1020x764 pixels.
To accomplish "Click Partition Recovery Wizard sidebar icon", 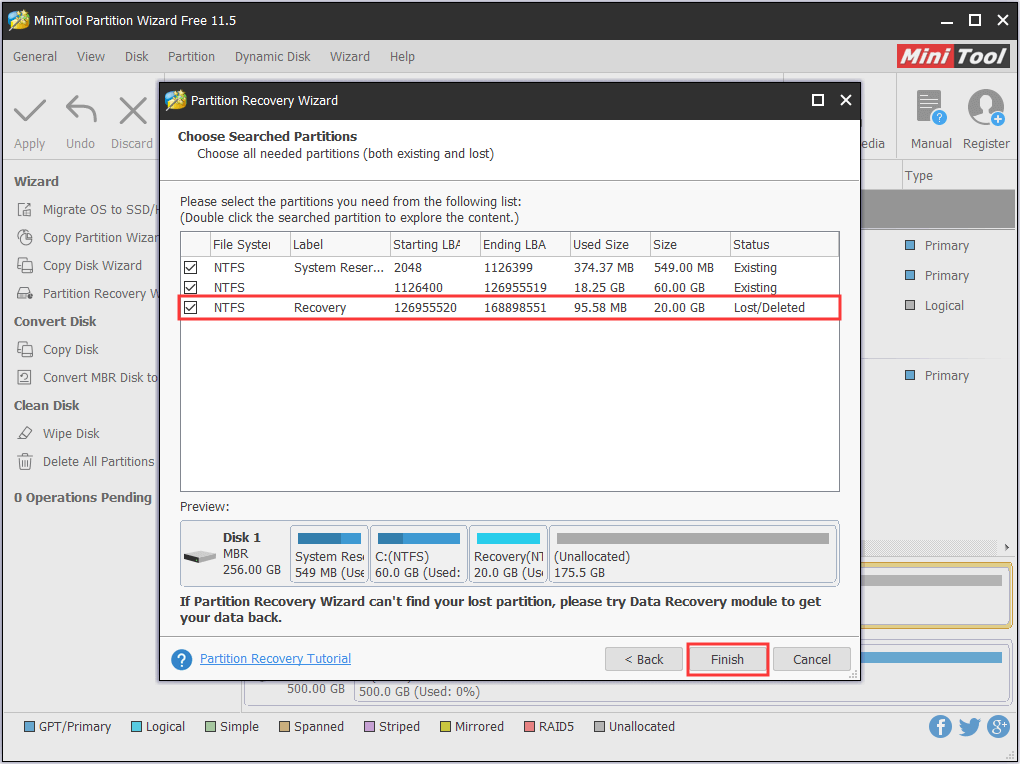I will pyautogui.click(x=25, y=293).
